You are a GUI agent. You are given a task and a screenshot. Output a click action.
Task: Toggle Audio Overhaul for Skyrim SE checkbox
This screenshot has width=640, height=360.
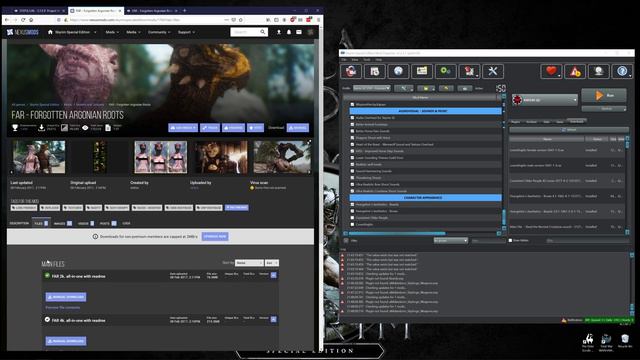[352, 118]
